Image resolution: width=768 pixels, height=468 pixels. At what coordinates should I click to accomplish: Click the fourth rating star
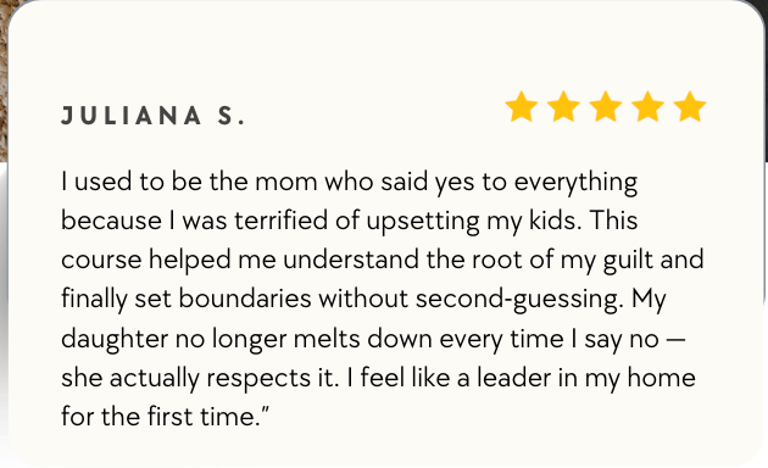(x=648, y=108)
